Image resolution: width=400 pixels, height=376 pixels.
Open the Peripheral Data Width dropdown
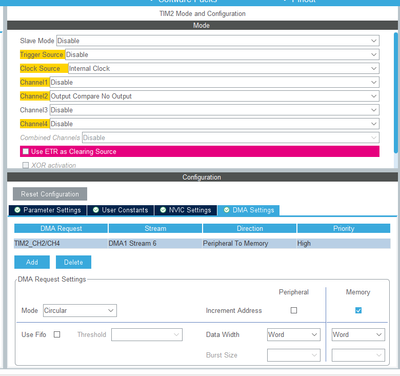pos(294,334)
